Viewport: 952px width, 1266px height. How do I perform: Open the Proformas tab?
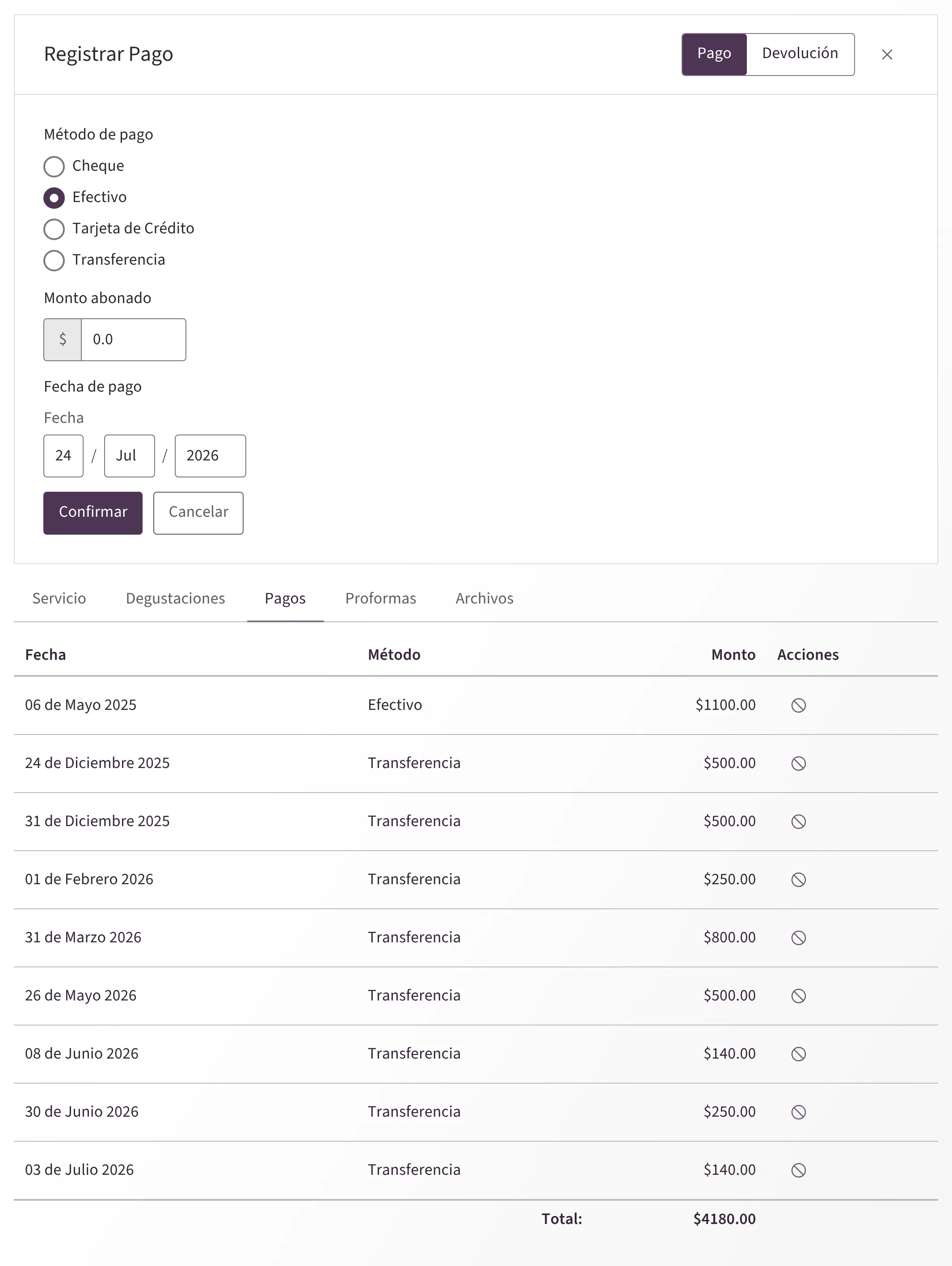(380, 598)
